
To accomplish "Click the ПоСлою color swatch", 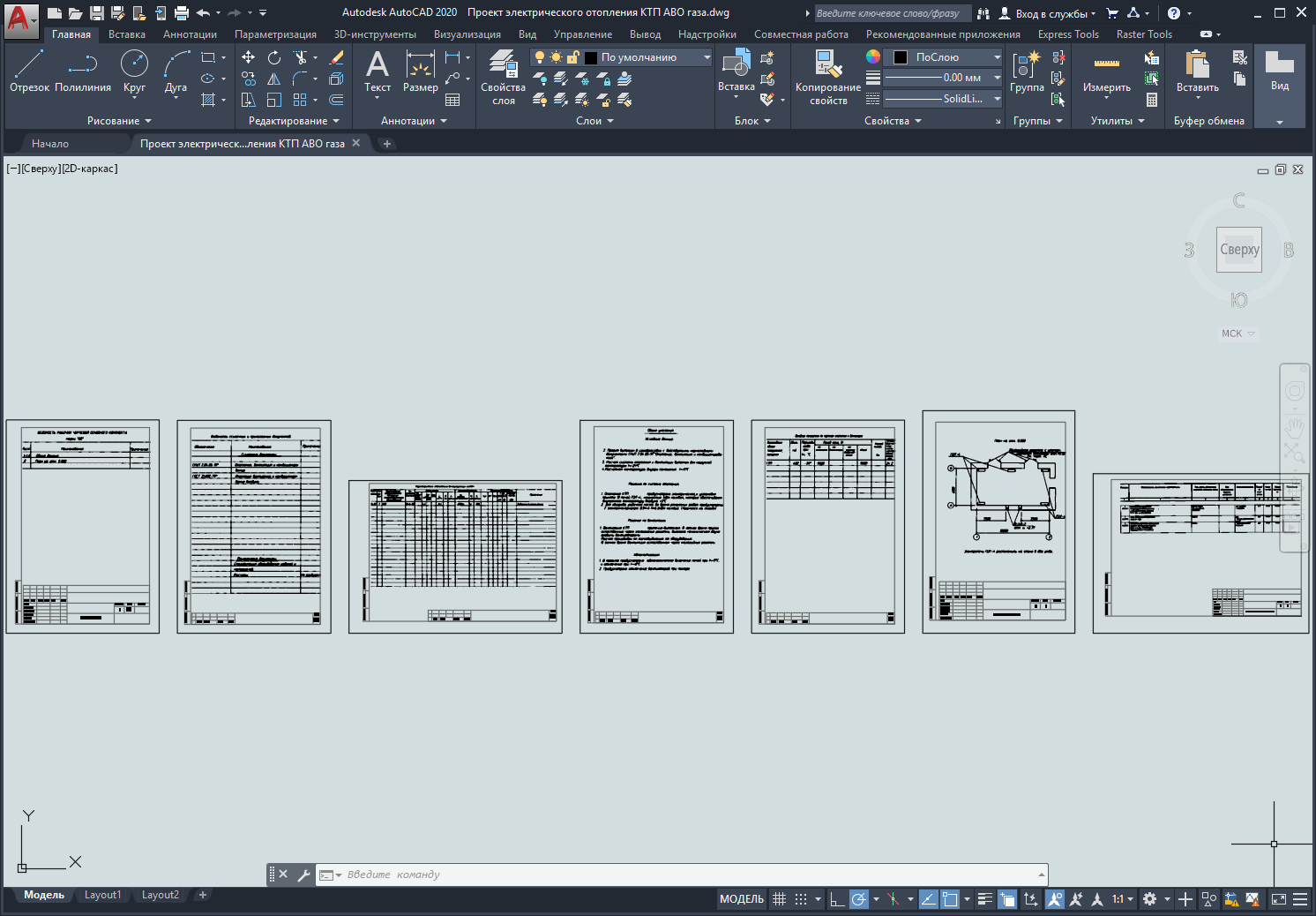I will [901, 57].
